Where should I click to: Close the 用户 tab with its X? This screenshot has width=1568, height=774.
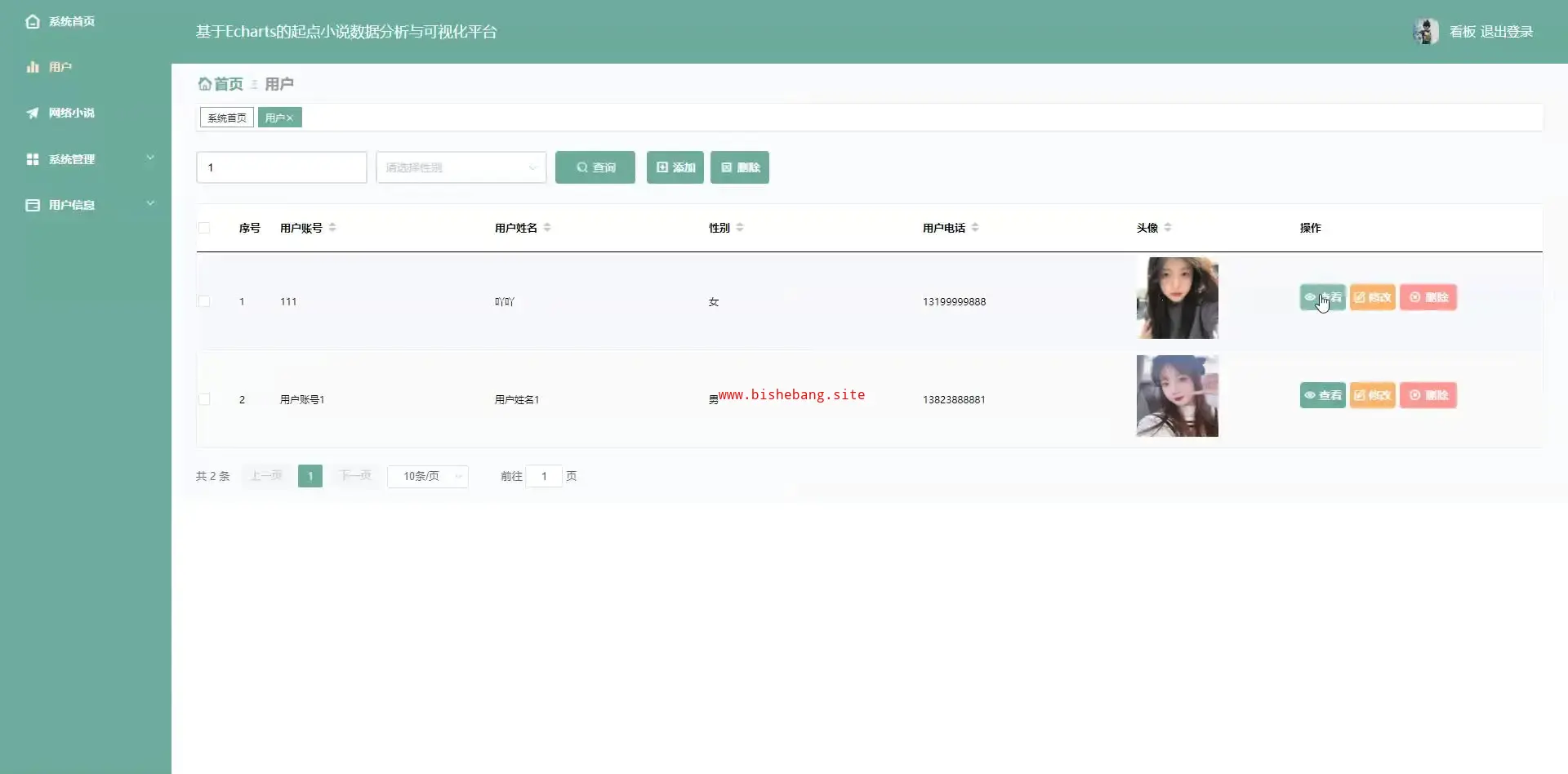pyautogui.click(x=289, y=118)
